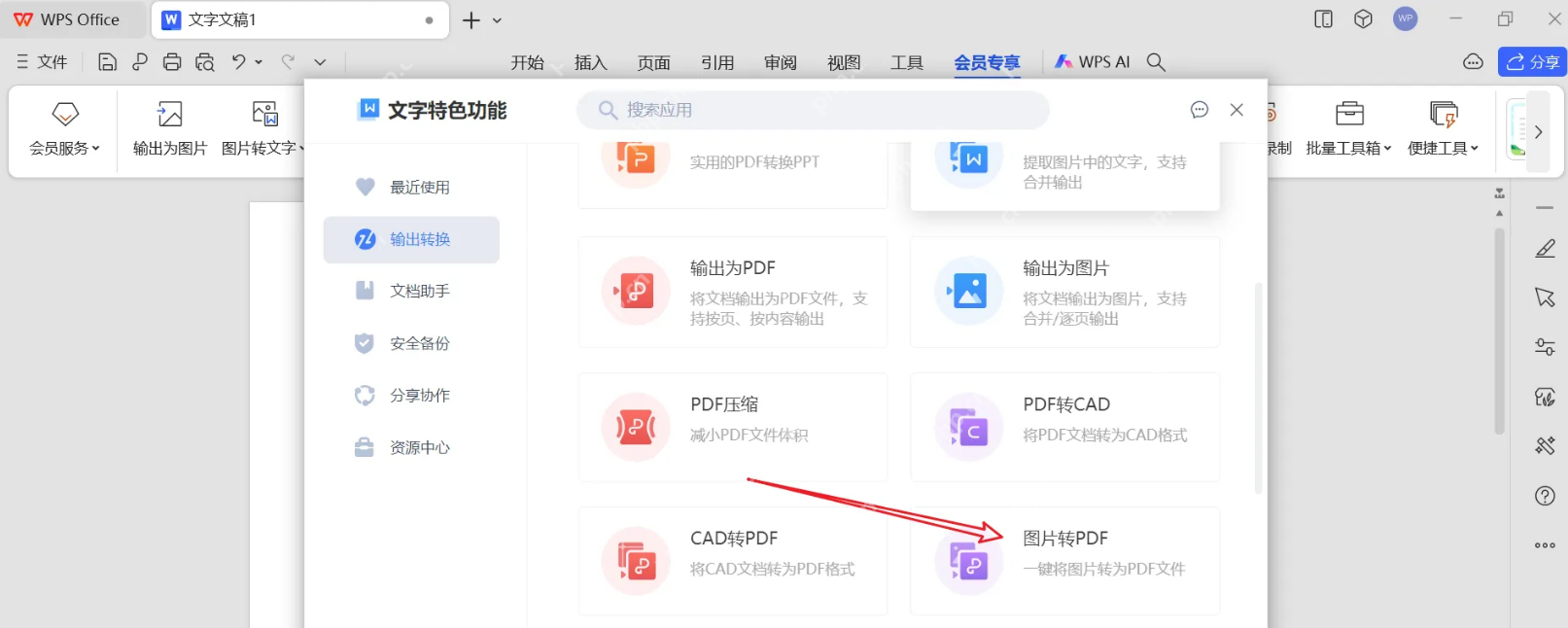Click the 输出为图片 ribbon button
The image size is (1568, 628).
point(170,129)
